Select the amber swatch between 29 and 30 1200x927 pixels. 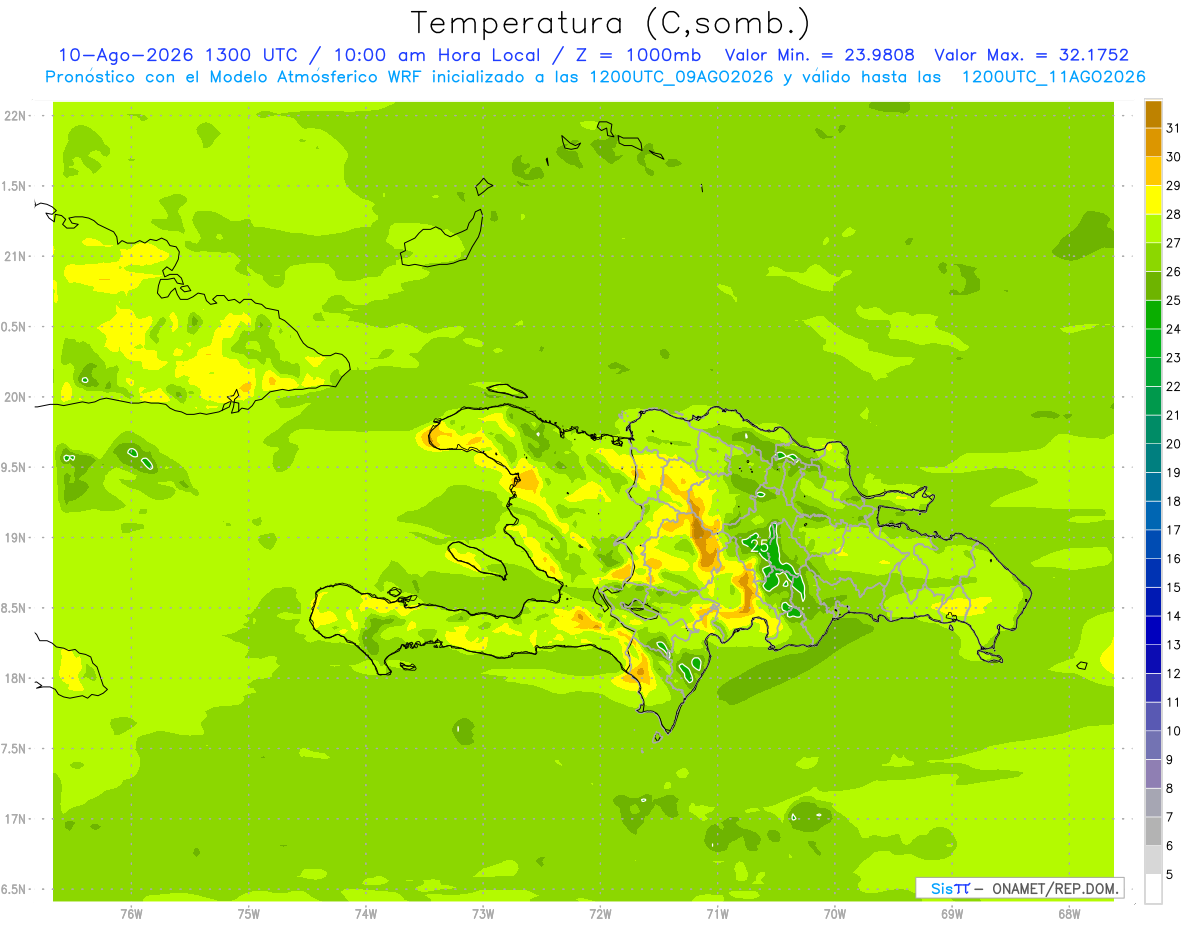[1153, 171]
